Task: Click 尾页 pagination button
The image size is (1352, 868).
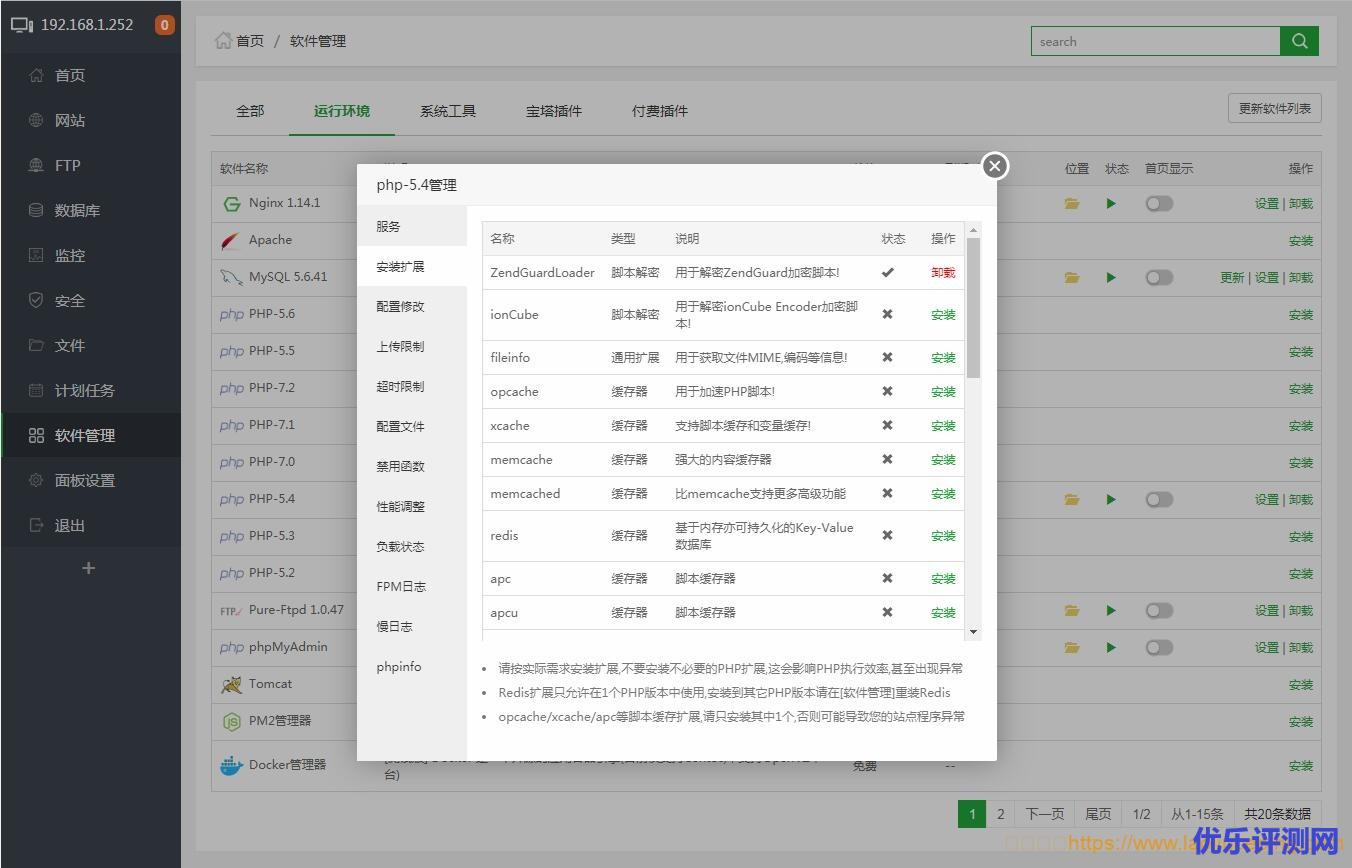Action: [x=1098, y=814]
